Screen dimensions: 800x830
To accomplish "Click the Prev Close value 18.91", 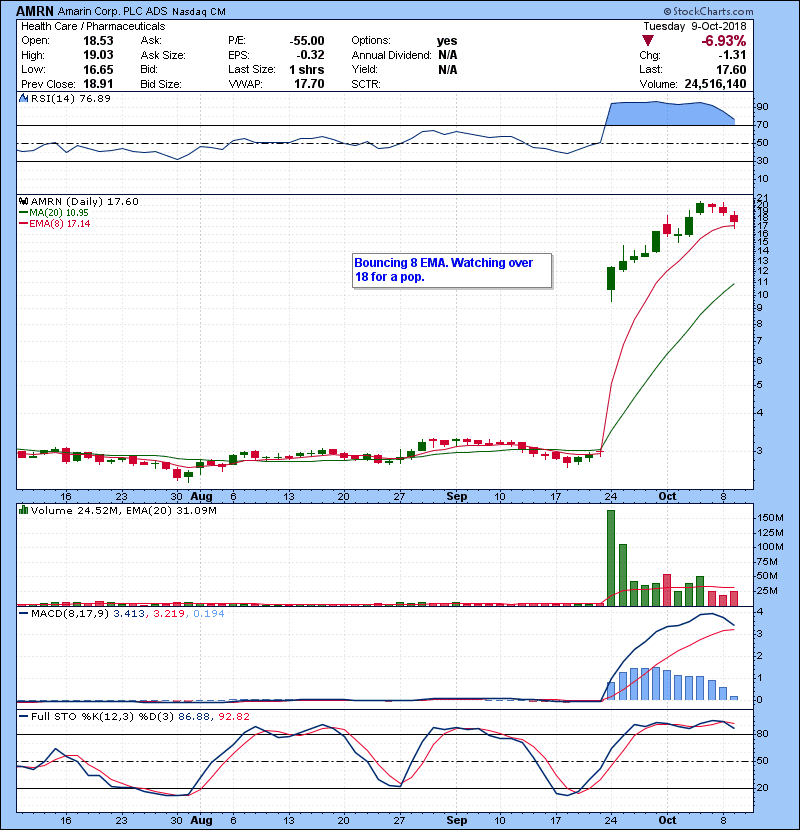I will [98, 84].
